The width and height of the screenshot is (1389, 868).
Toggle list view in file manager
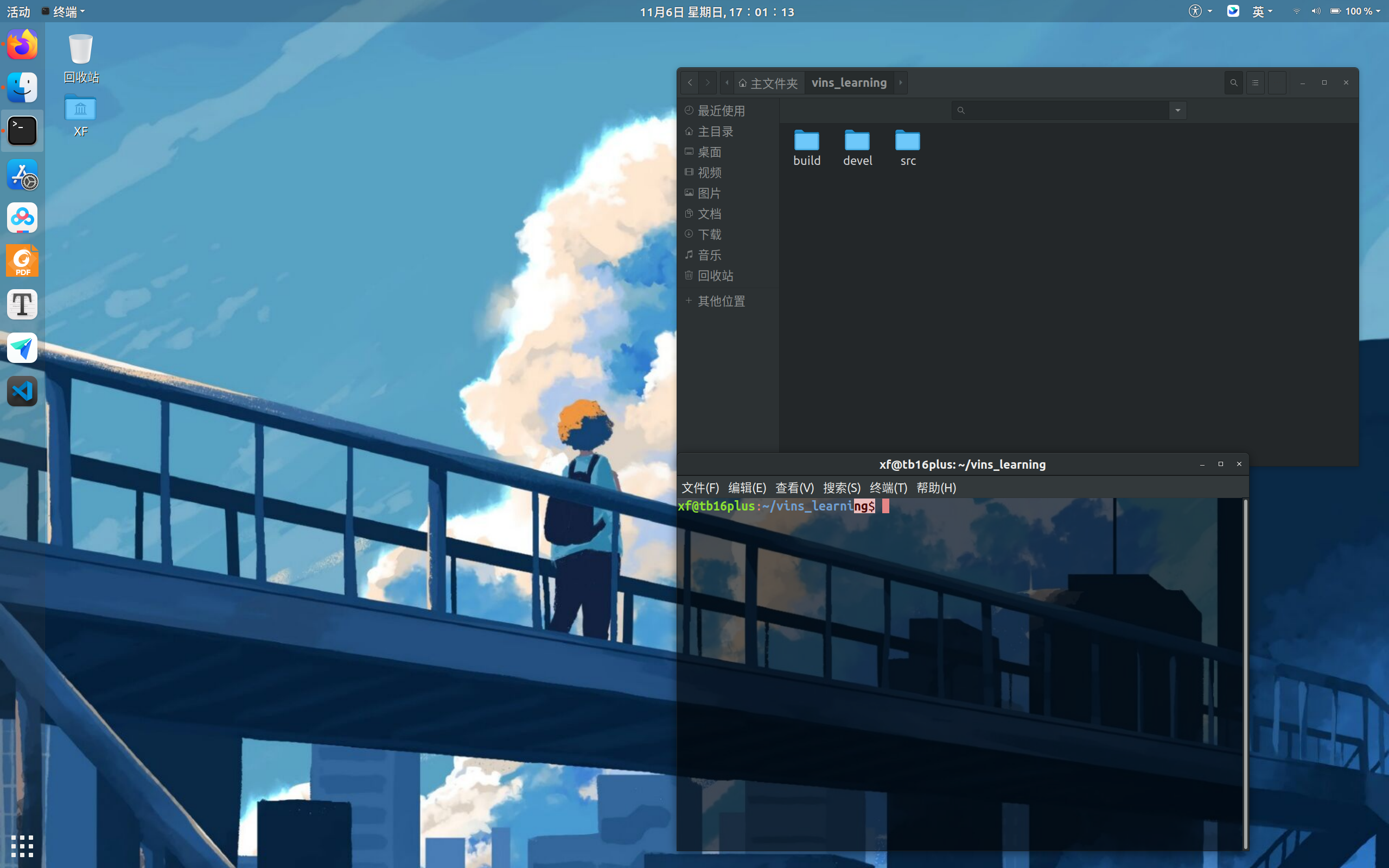1256,82
